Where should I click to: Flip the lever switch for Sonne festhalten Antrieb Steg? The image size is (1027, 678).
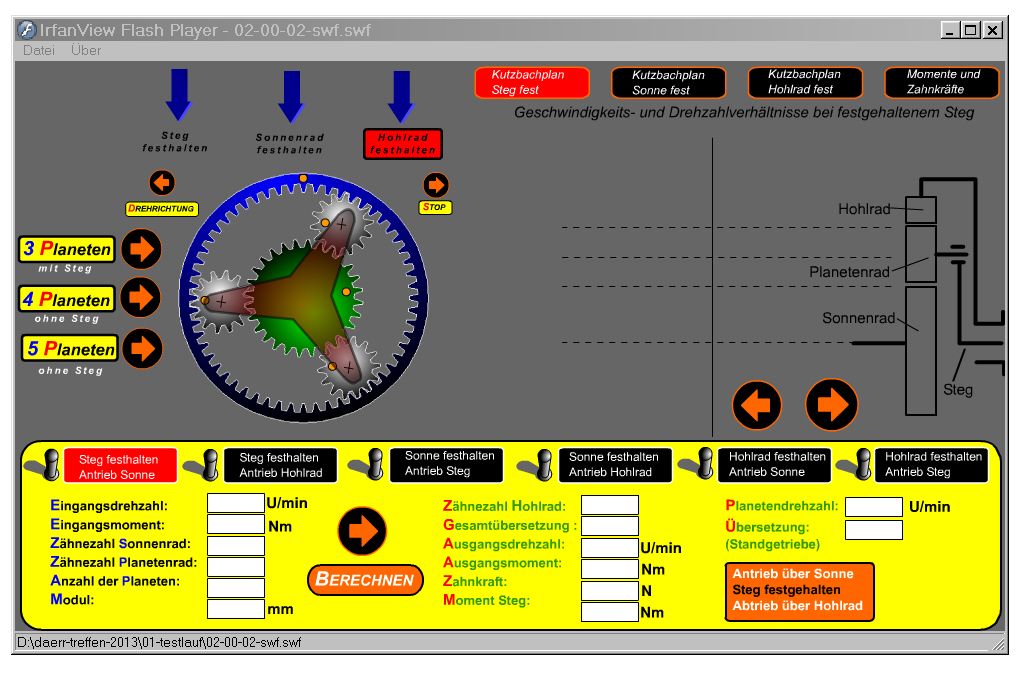372,464
